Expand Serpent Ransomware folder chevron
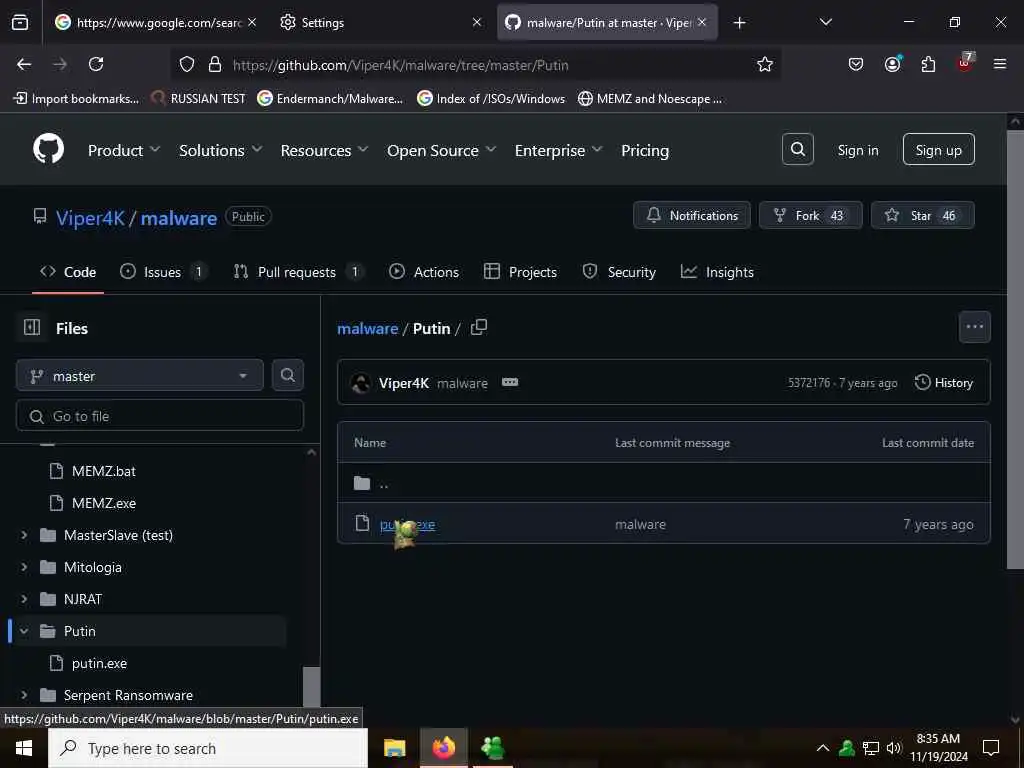The height and width of the screenshot is (768, 1024). pyautogui.click(x=24, y=695)
